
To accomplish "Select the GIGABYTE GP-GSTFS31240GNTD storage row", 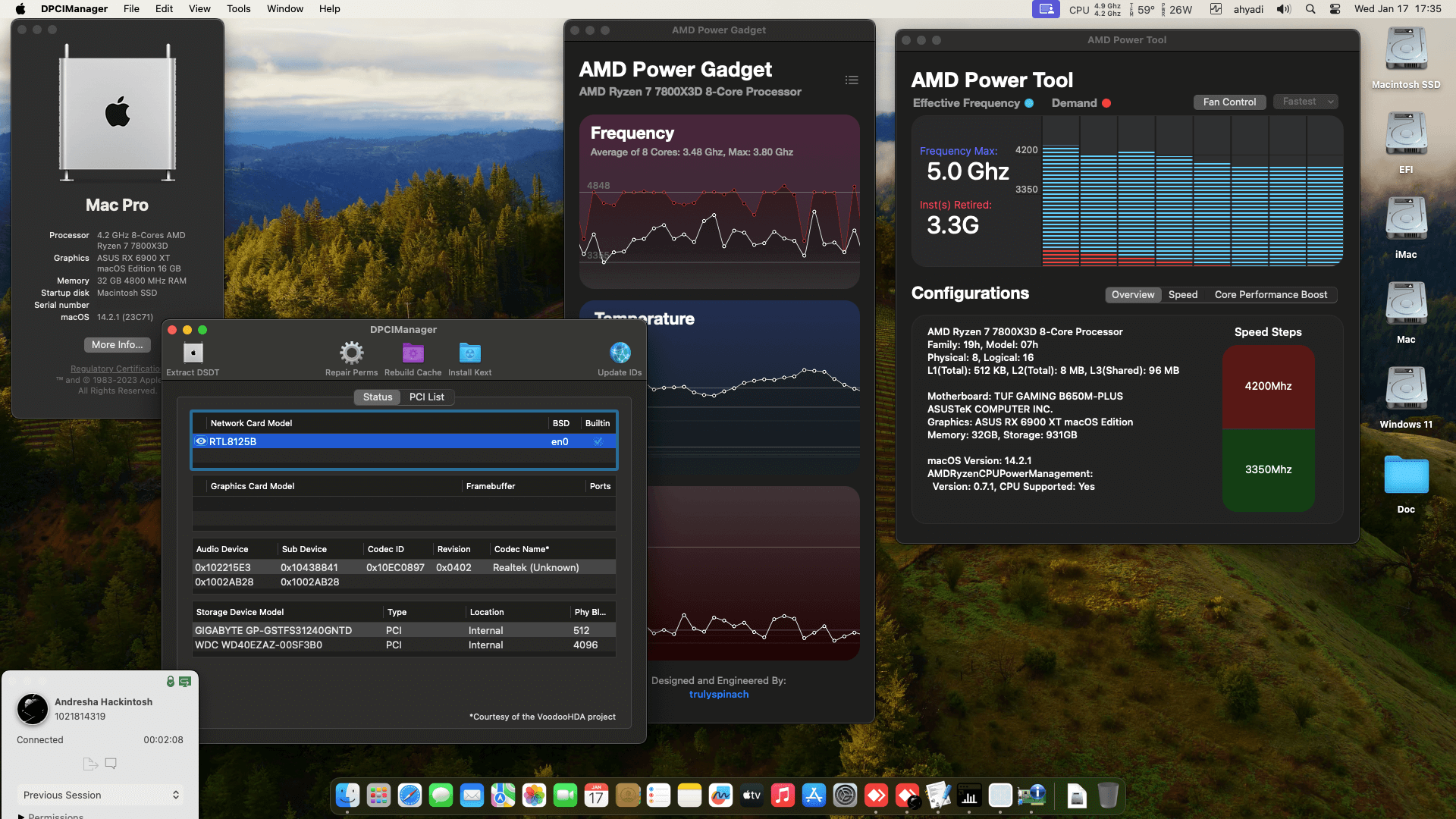I will pos(404,630).
